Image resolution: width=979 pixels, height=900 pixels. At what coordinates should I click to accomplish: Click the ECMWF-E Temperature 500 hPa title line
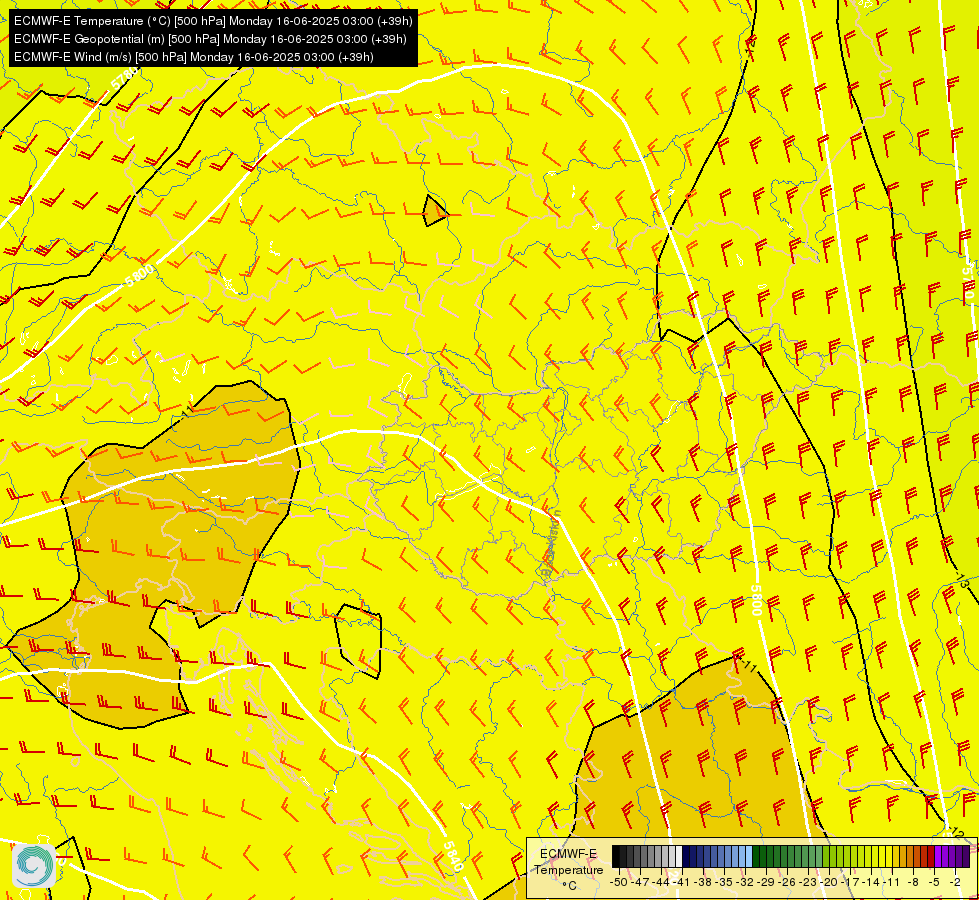pyautogui.click(x=213, y=21)
